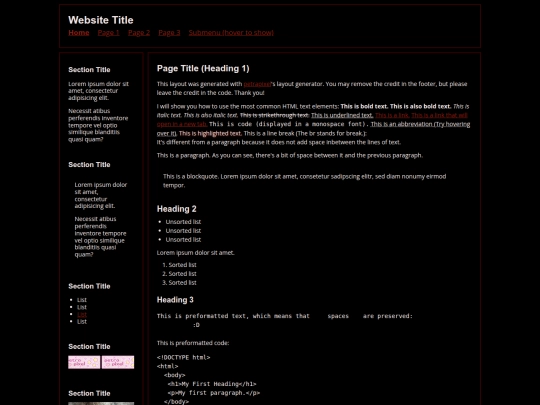Click the Page Title (Heading 1) heading
540x405 pixels.
point(203,69)
